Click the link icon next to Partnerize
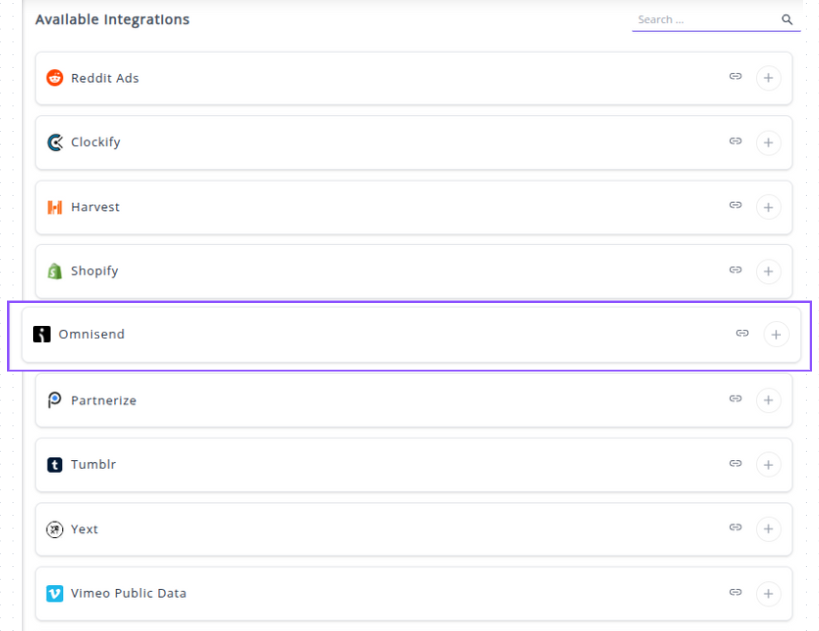819x631 pixels. [x=735, y=399]
